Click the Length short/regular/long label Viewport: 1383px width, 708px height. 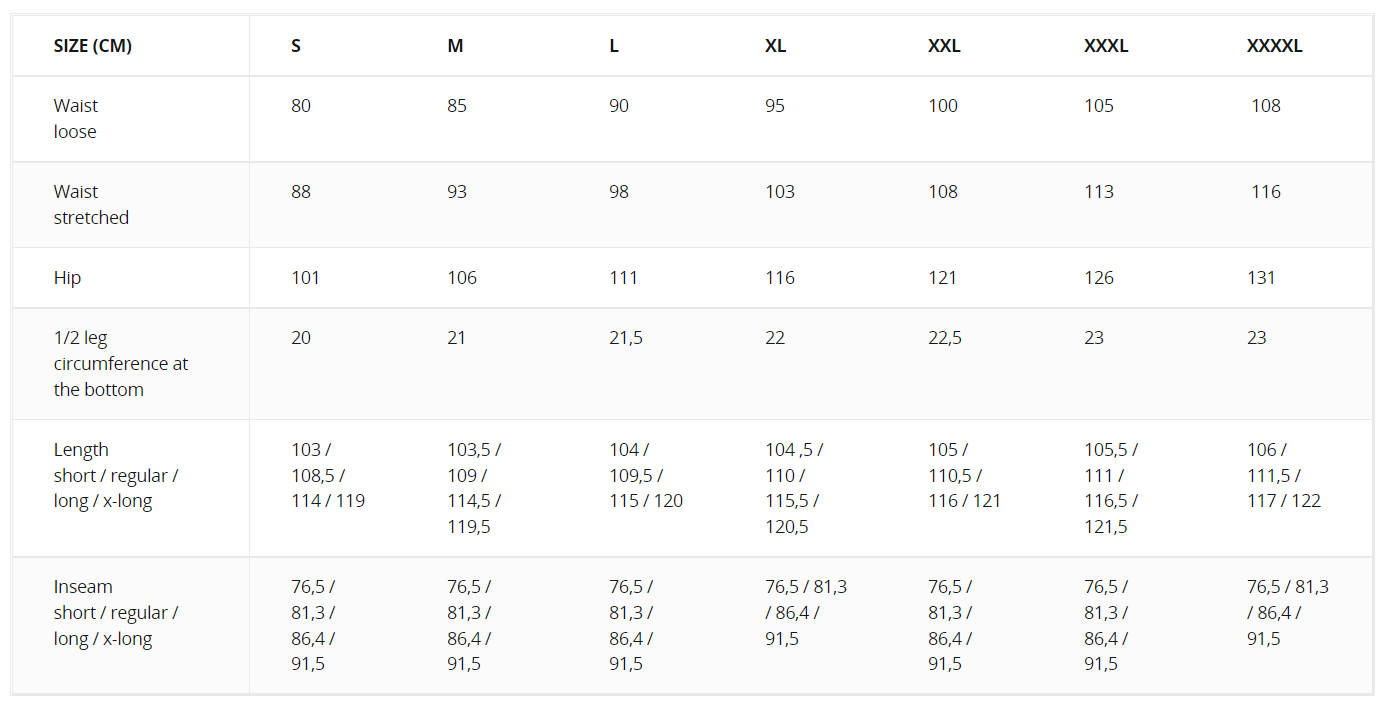pos(116,476)
